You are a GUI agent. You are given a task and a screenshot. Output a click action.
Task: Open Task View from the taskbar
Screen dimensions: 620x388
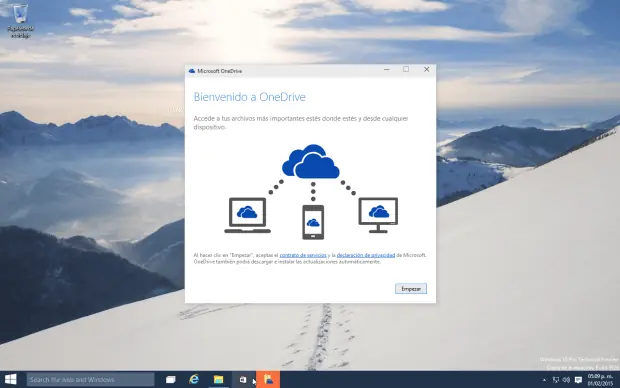tap(170, 380)
